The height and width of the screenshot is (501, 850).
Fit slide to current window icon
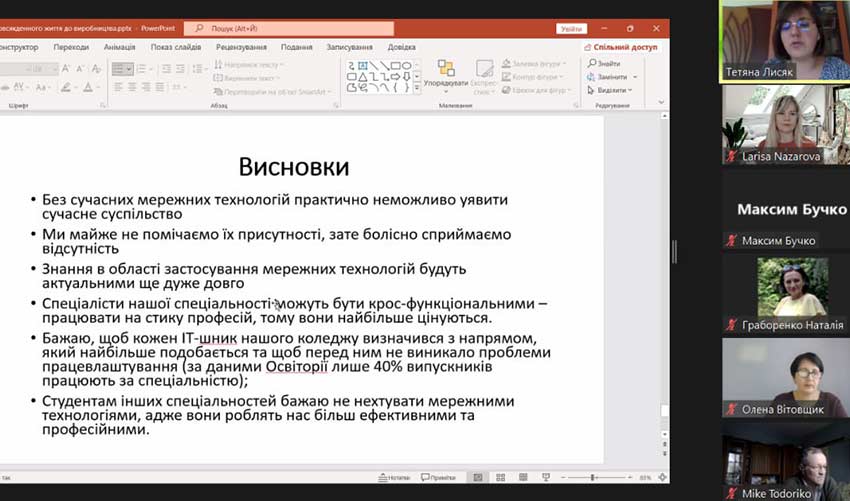tap(661, 477)
